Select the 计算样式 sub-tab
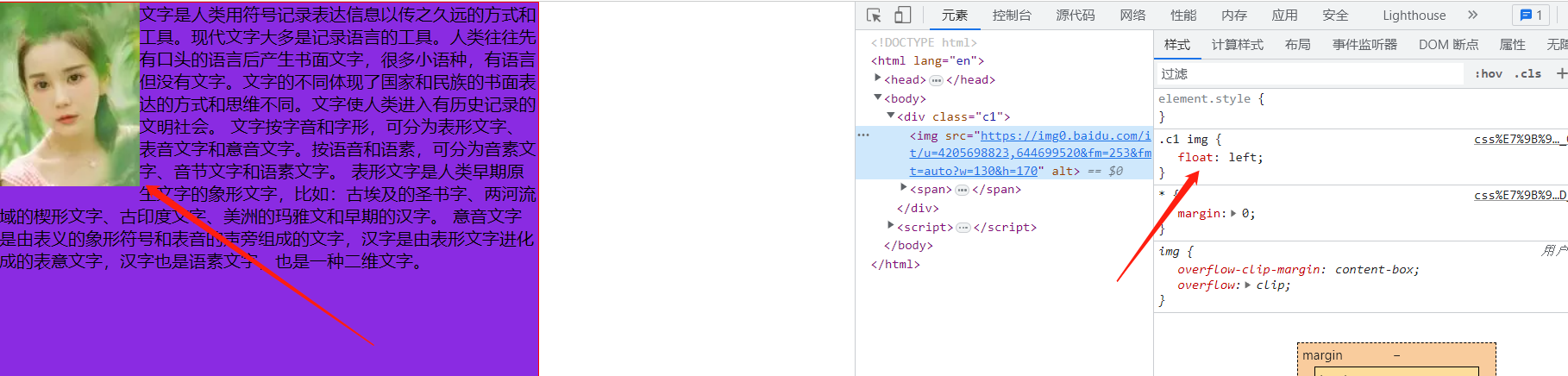The height and width of the screenshot is (376, 1568). click(1238, 45)
